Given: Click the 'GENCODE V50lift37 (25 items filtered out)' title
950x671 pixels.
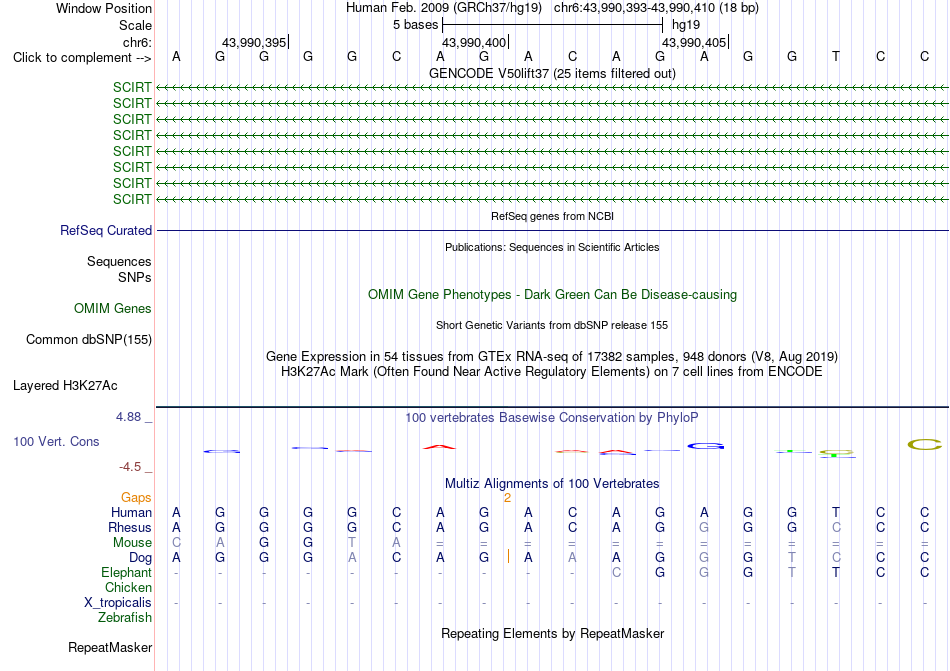Looking at the screenshot, I should (x=553, y=73).
